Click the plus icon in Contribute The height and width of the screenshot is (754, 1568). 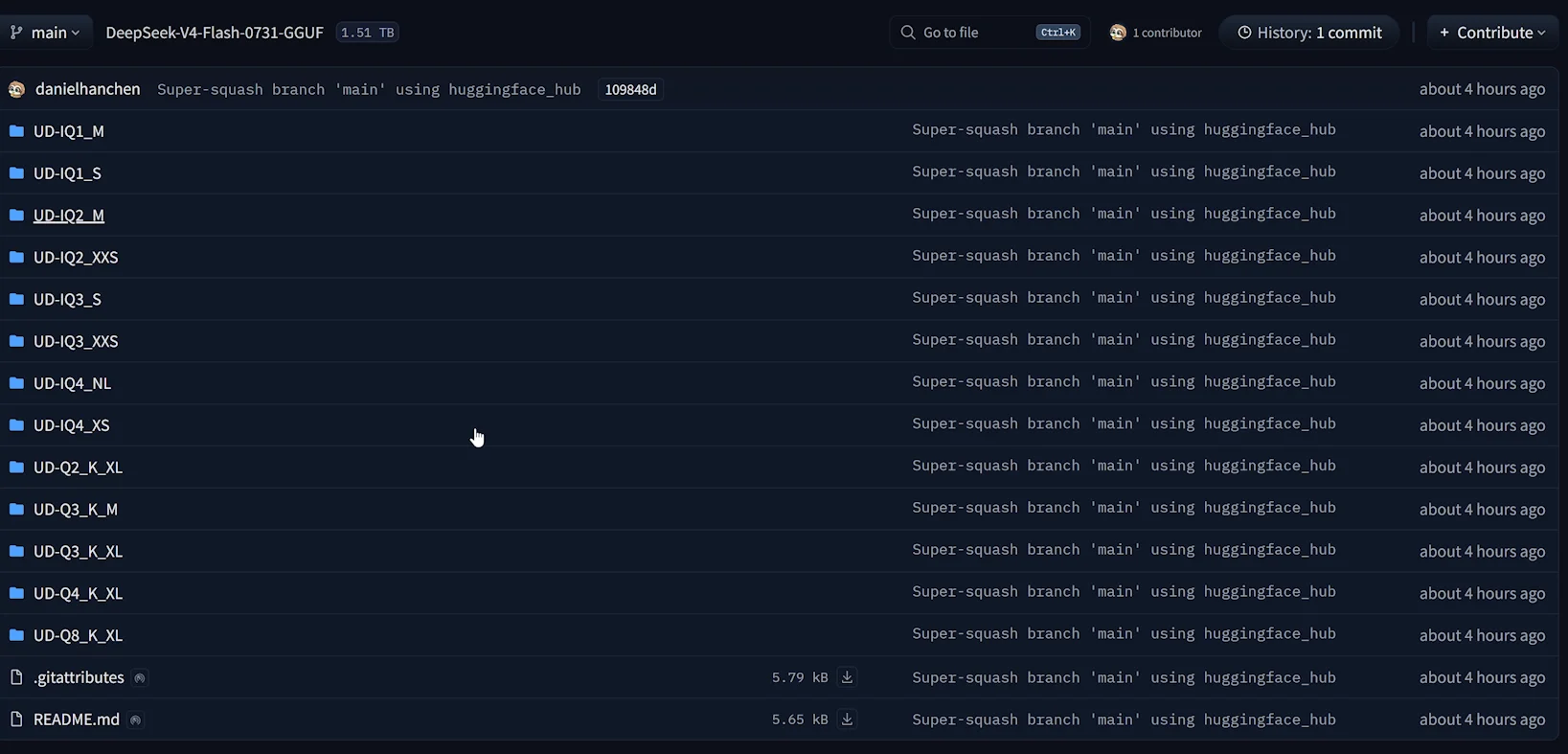pos(1444,33)
